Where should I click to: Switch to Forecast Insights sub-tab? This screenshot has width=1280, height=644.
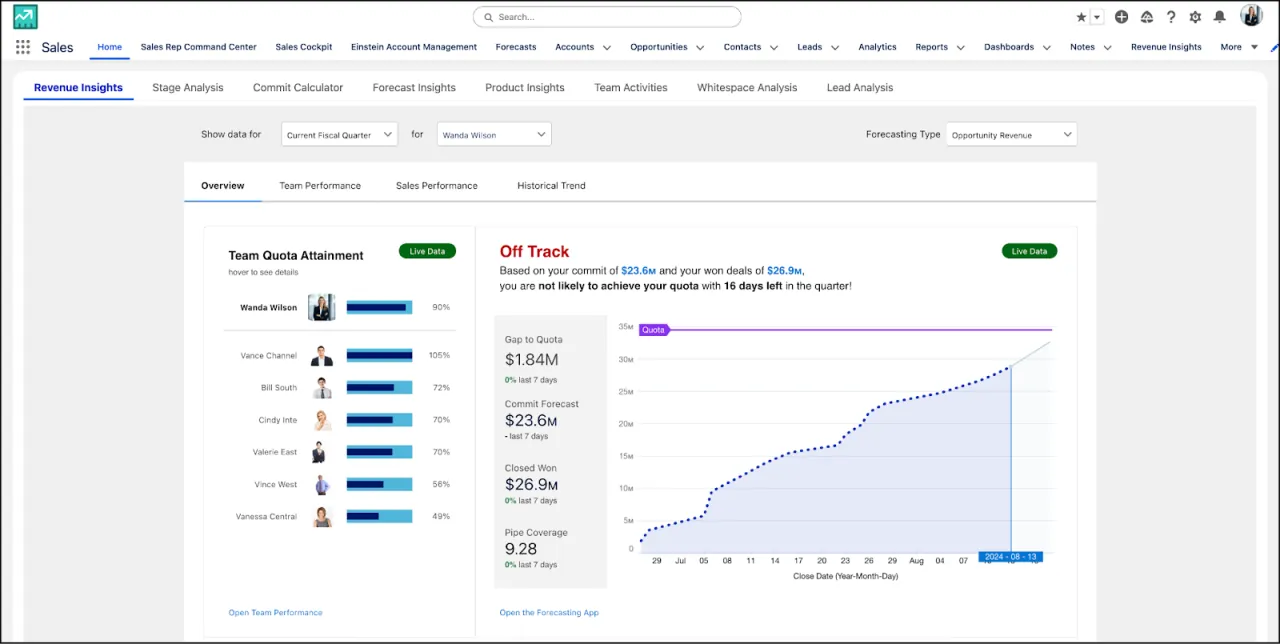click(x=414, y=88)
